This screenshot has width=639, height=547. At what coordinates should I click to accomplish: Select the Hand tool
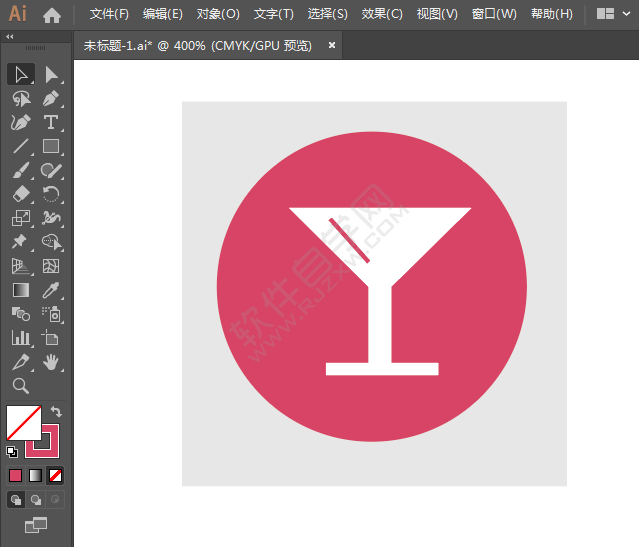51,362
